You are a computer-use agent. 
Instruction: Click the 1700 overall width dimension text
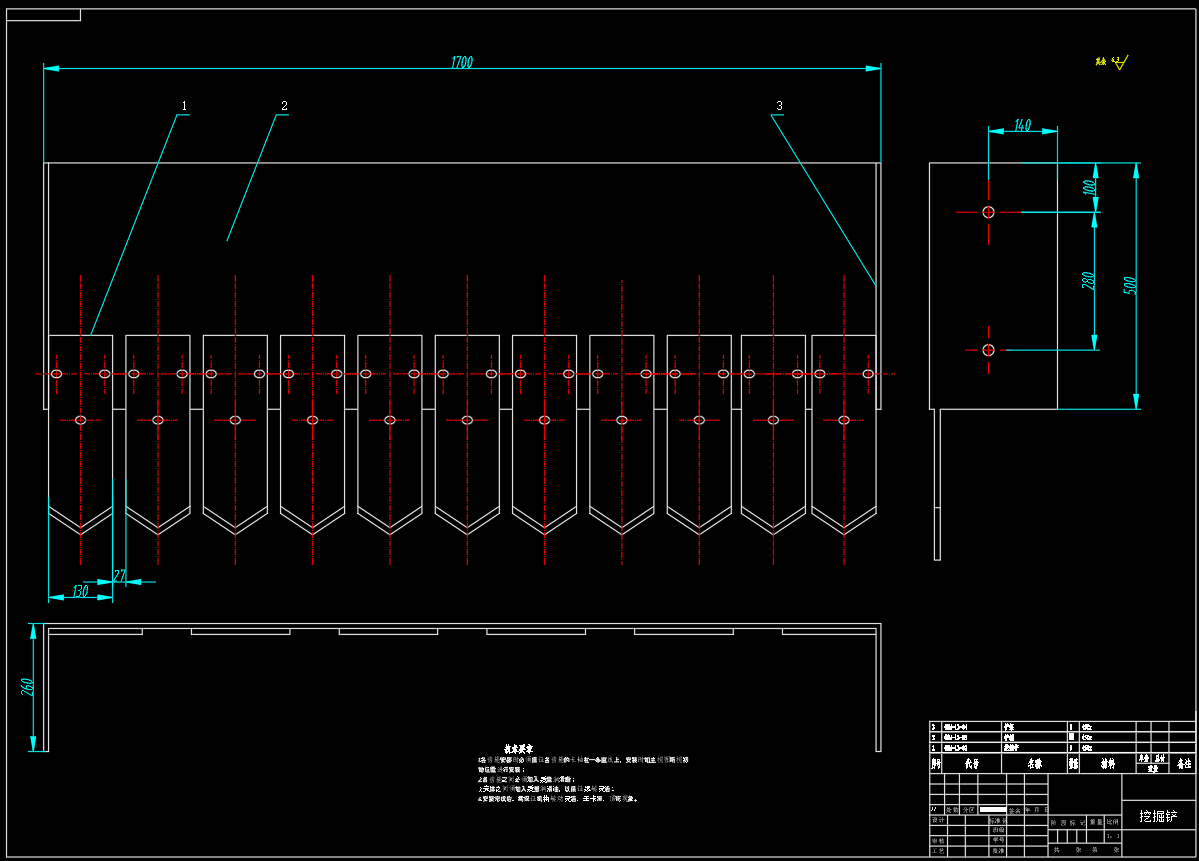tap(461, 62)
